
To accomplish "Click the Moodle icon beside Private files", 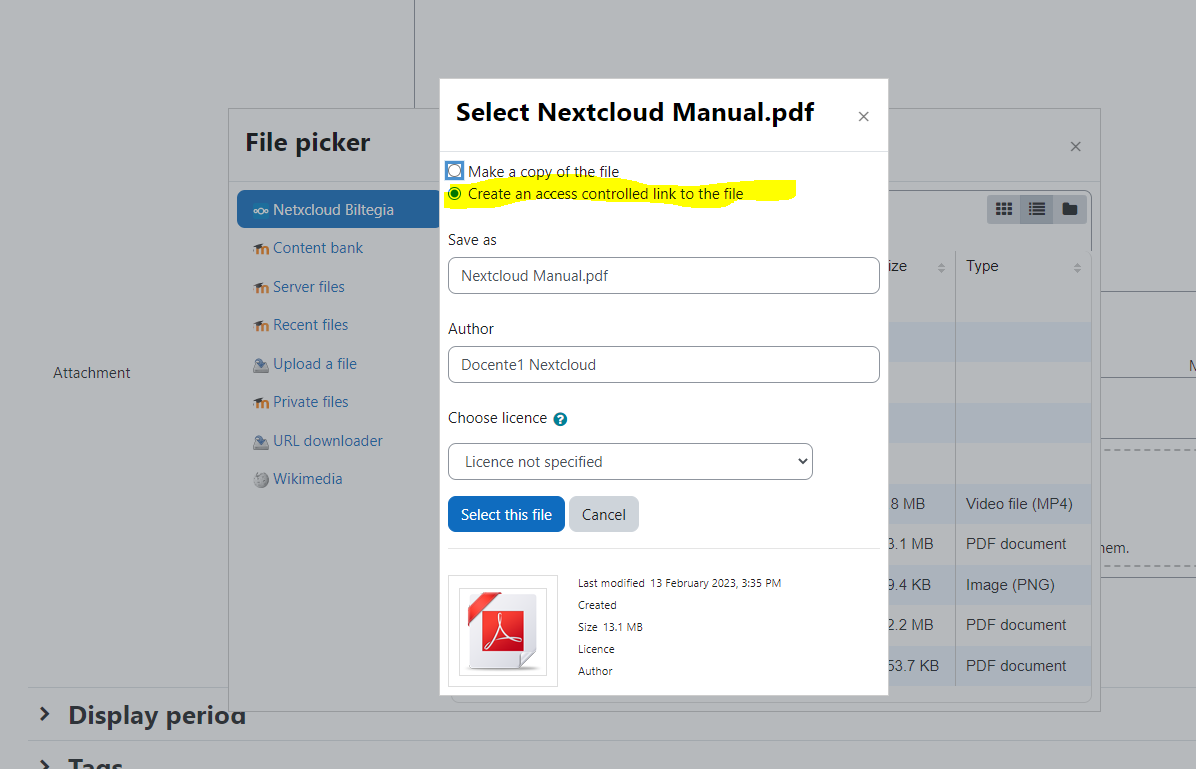I will tap(261, 403).
